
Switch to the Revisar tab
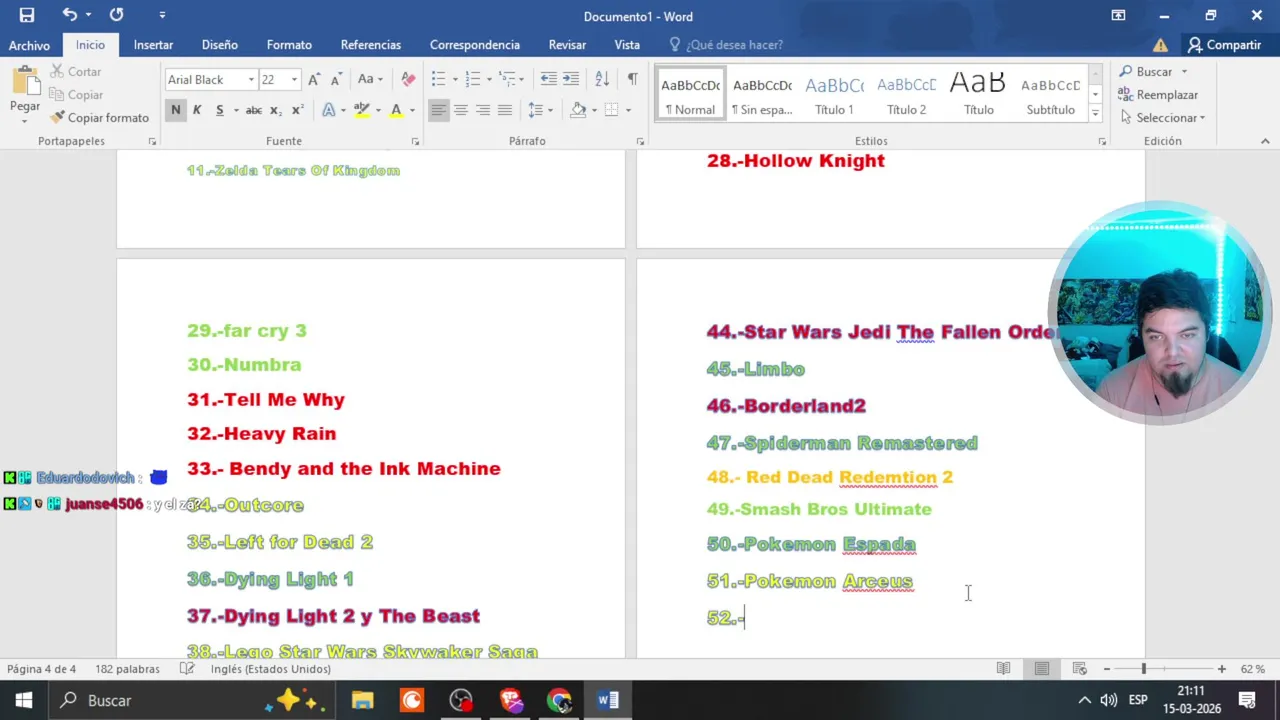[567, 45]
